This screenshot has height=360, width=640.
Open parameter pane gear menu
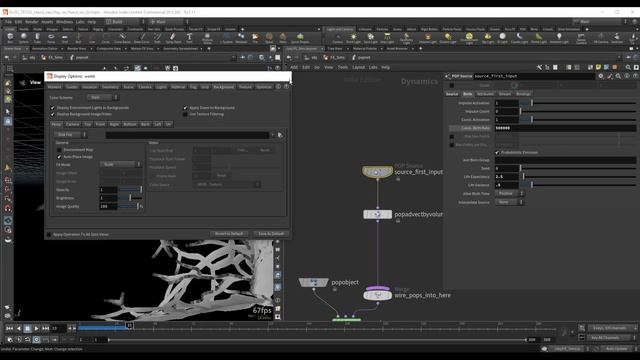coord(601,76)
